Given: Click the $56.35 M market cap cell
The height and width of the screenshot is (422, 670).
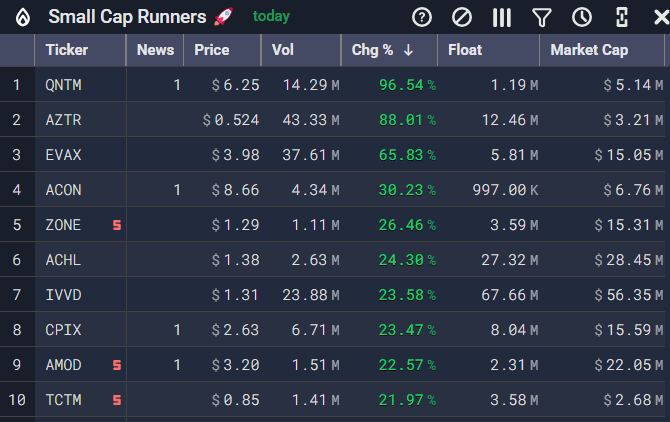Looking at the screenshot, I should click(x=629, y=295).
